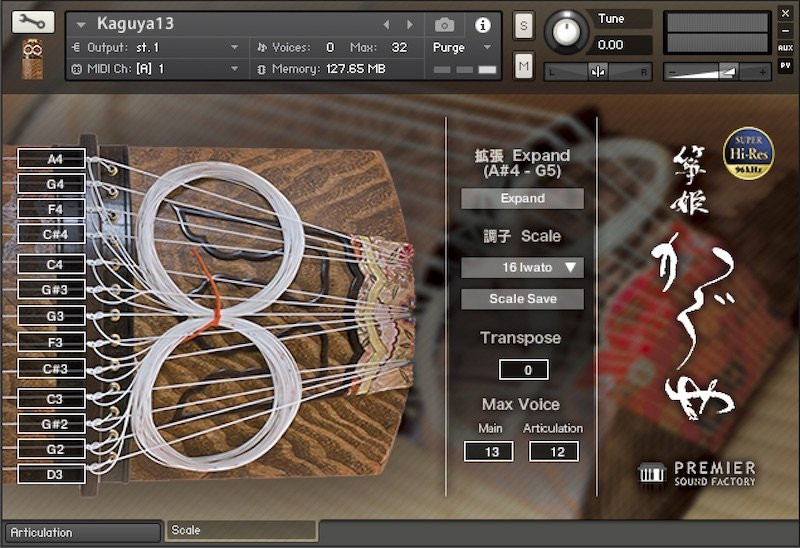Click the pan slider between L and R
This screenshot has width=800, height=548.
coord(597,72)
